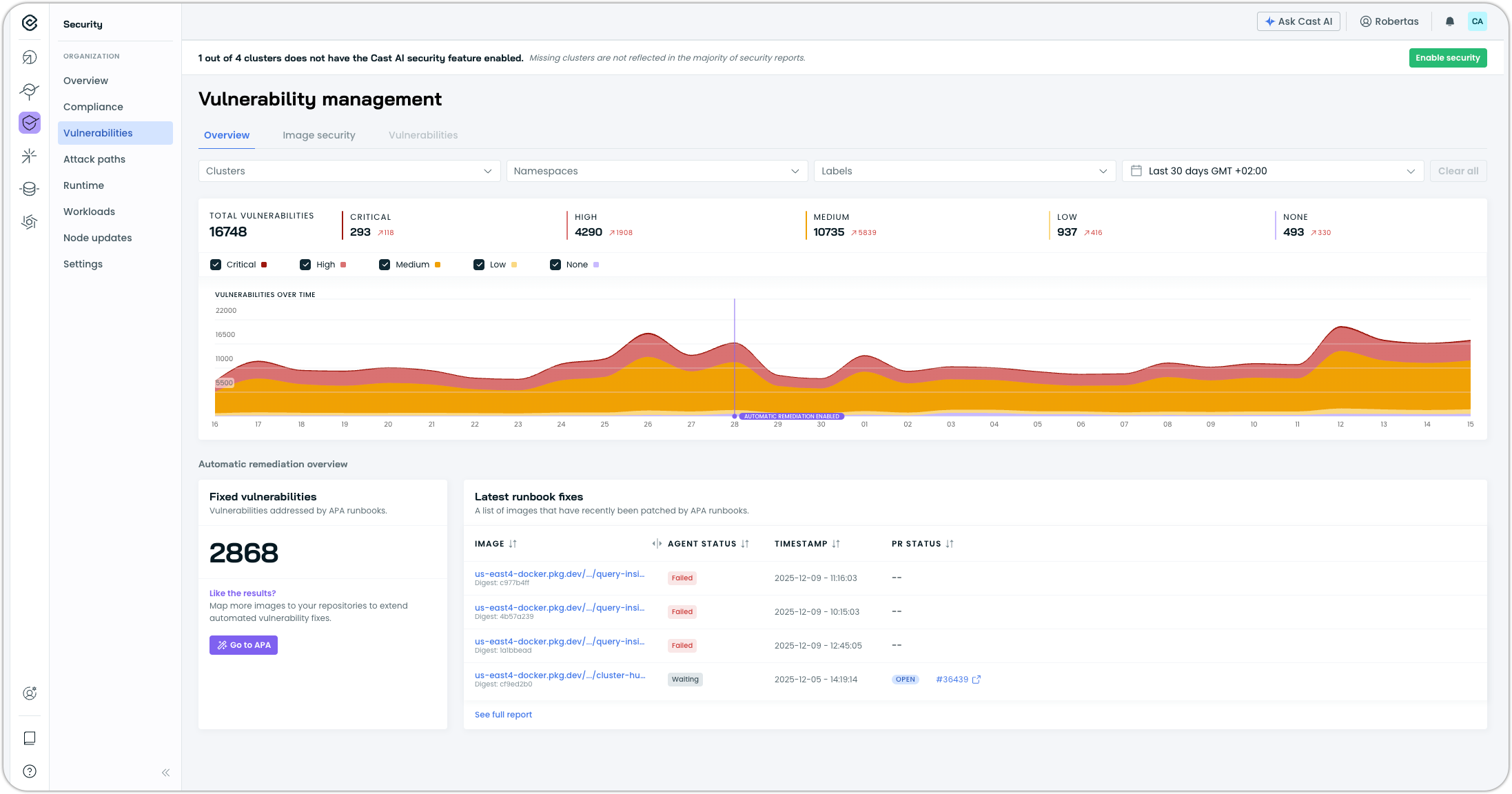This screenshot has width=1512, height=794.
Task: Open external link icon beside PR #36439
Action: 976,680
